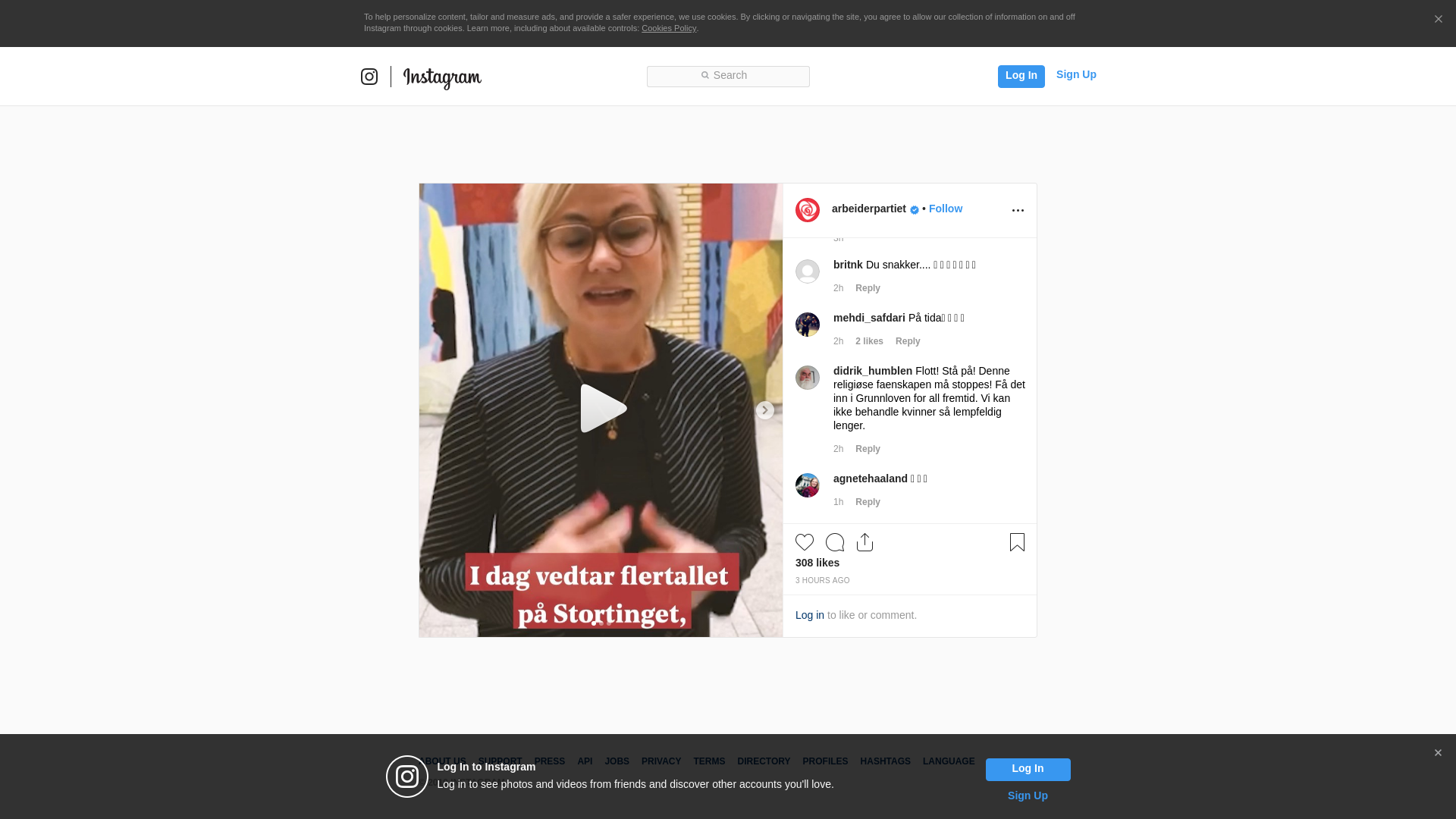The height and width of the screenshot is (819, 1456).
Task: Click the Instagram camera logo icon
Action: 369,77
